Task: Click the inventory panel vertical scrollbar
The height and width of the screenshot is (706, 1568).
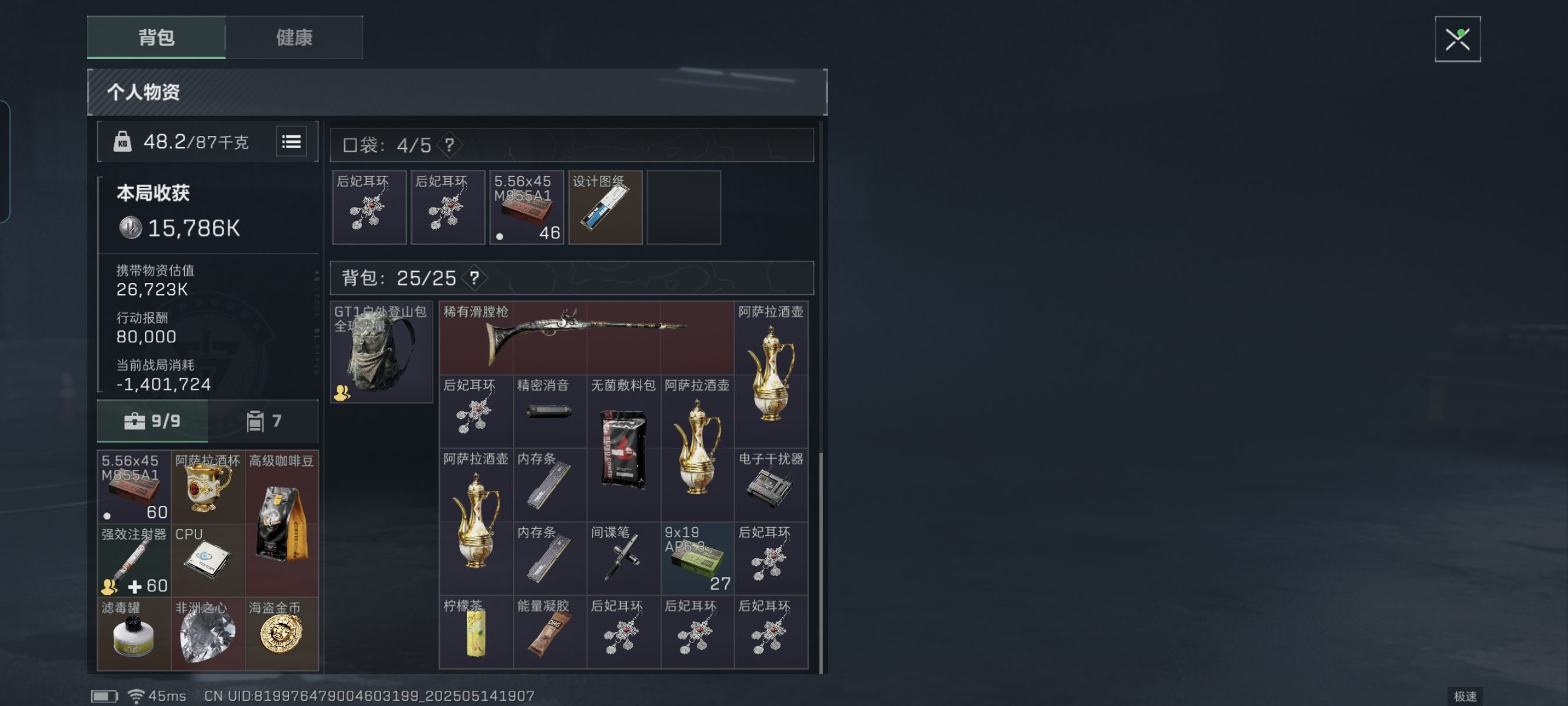Action: click(821, 395)
